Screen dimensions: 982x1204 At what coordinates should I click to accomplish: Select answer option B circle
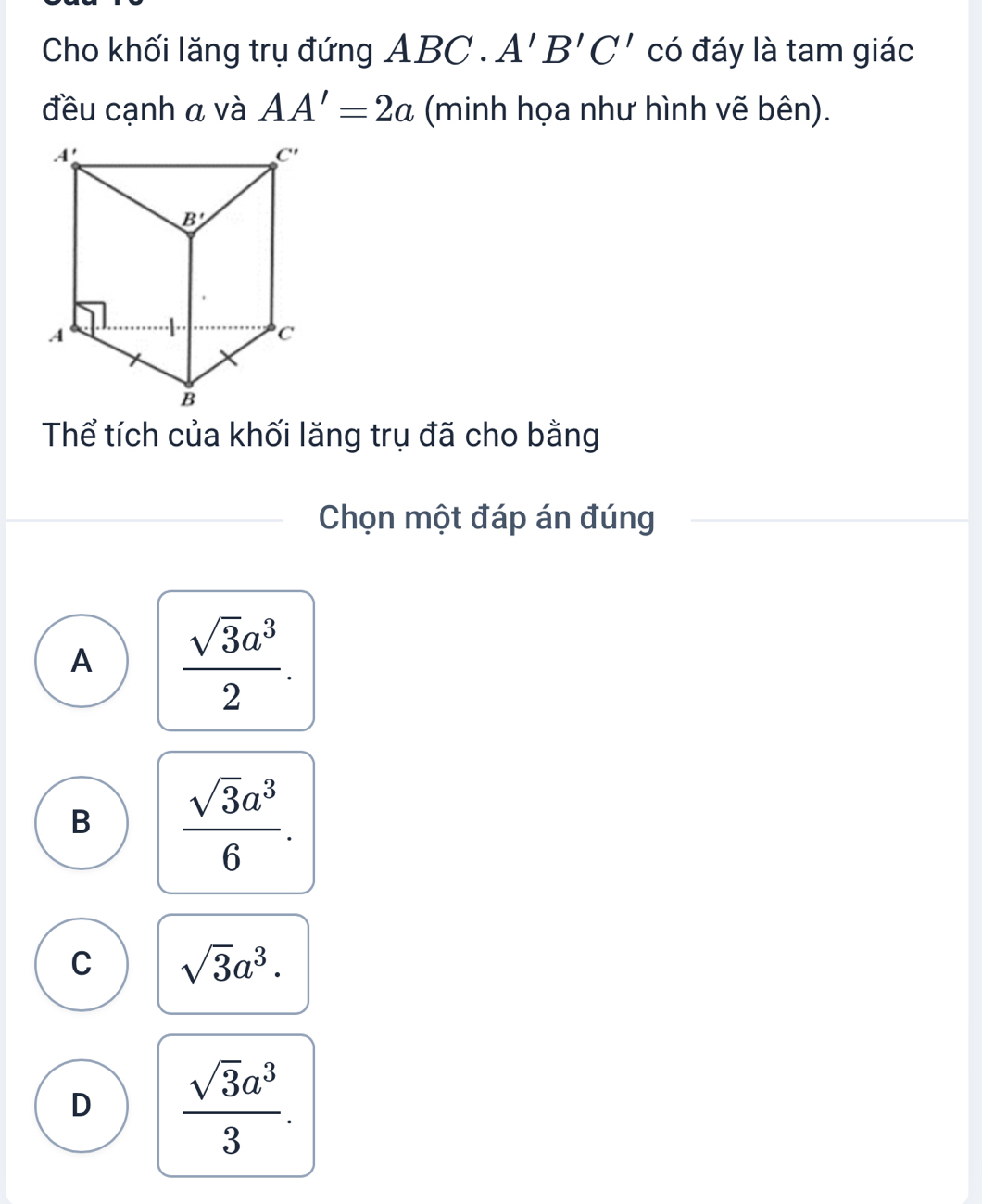(82, 822)
